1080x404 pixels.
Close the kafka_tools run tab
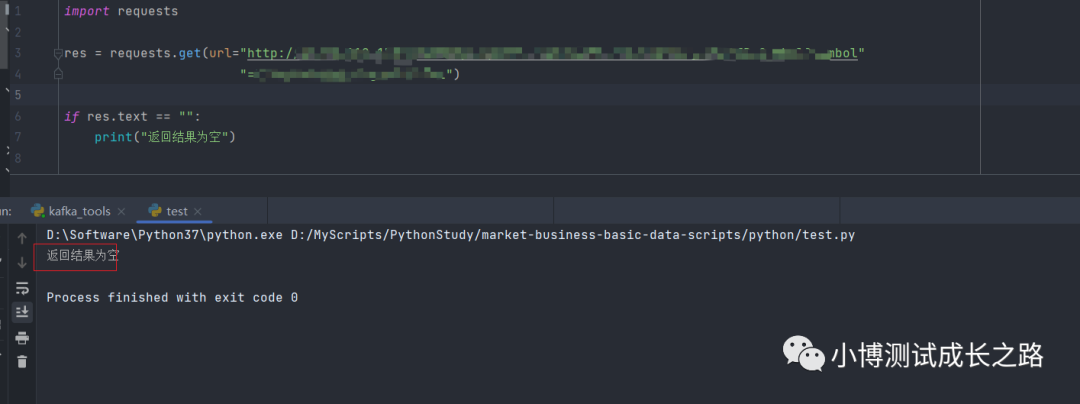pos(121,212)
